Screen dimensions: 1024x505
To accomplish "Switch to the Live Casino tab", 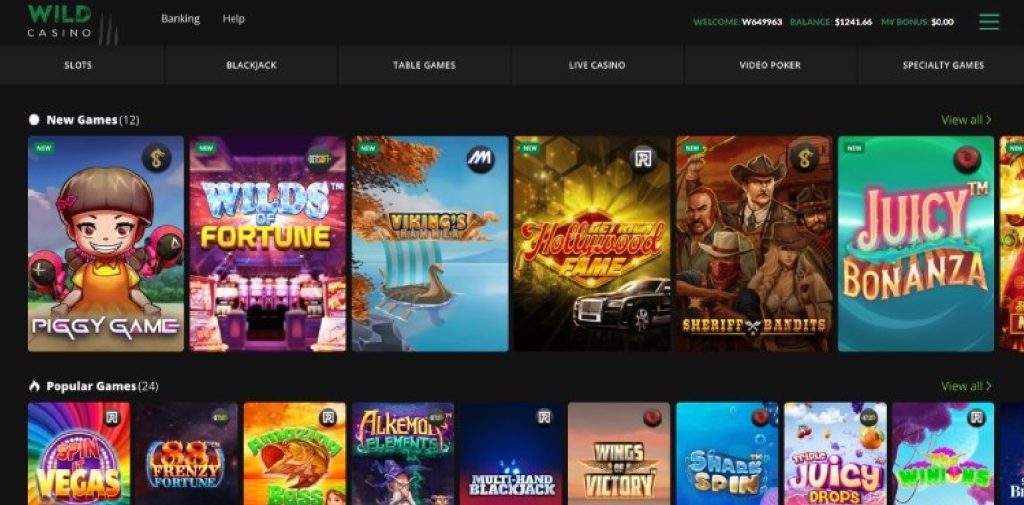I will [x=597, y=65].
